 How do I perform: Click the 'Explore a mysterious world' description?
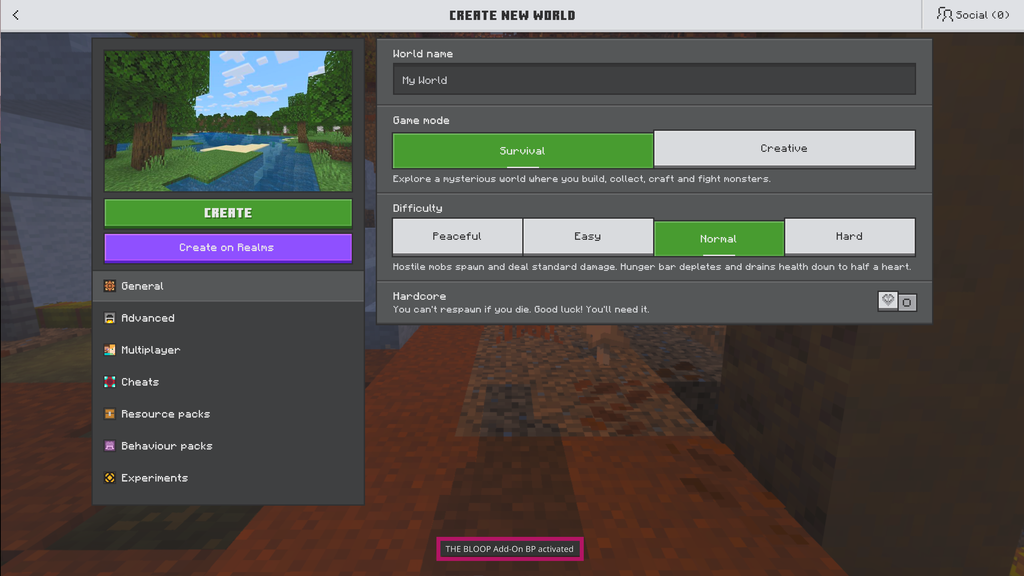click(x=581, y=179)
